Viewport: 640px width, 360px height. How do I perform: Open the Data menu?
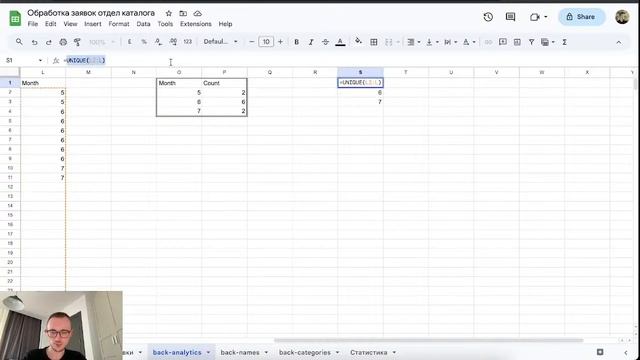[x=143, y=24]
